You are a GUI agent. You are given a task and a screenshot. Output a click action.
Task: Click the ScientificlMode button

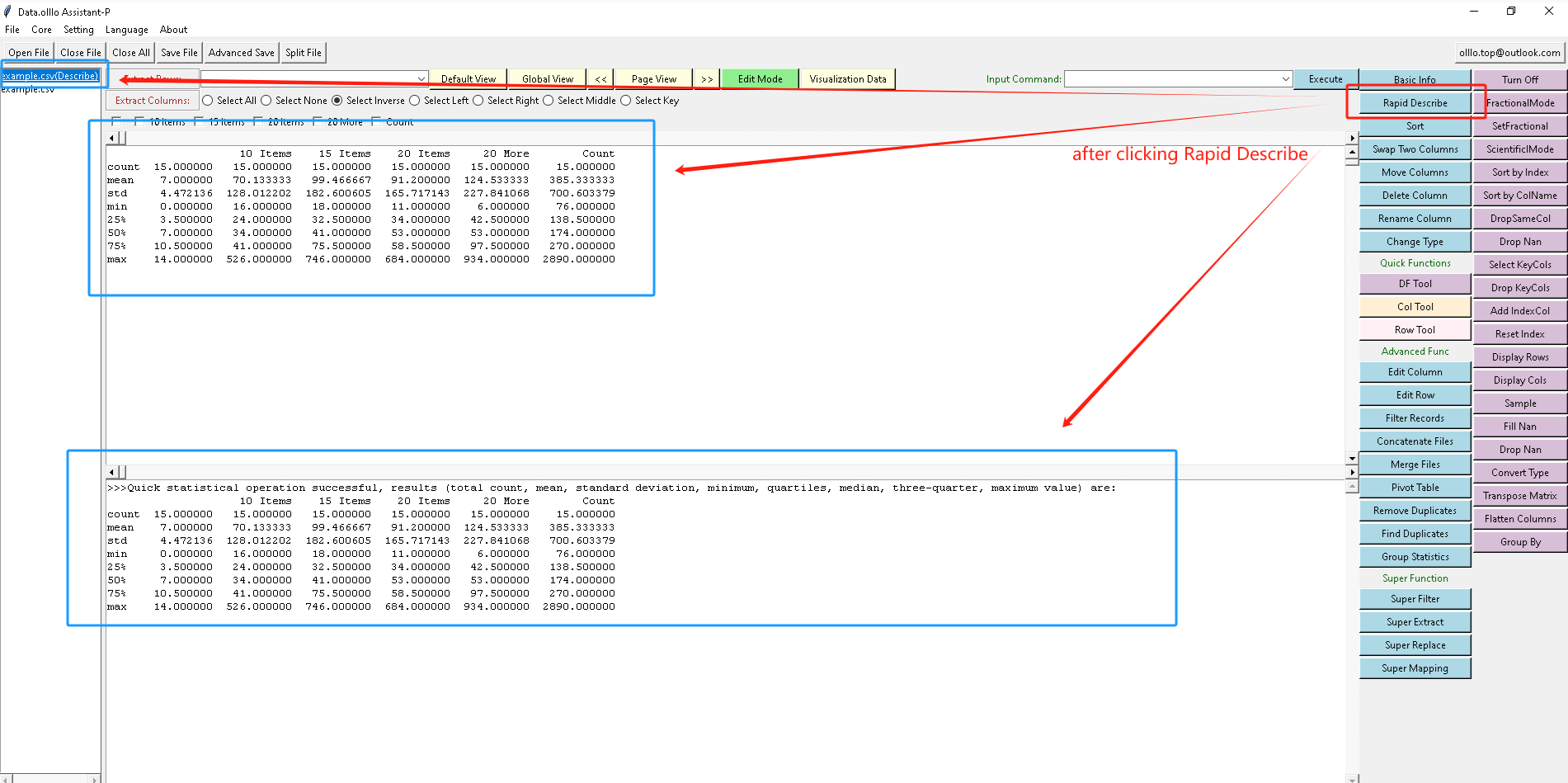1520,149
